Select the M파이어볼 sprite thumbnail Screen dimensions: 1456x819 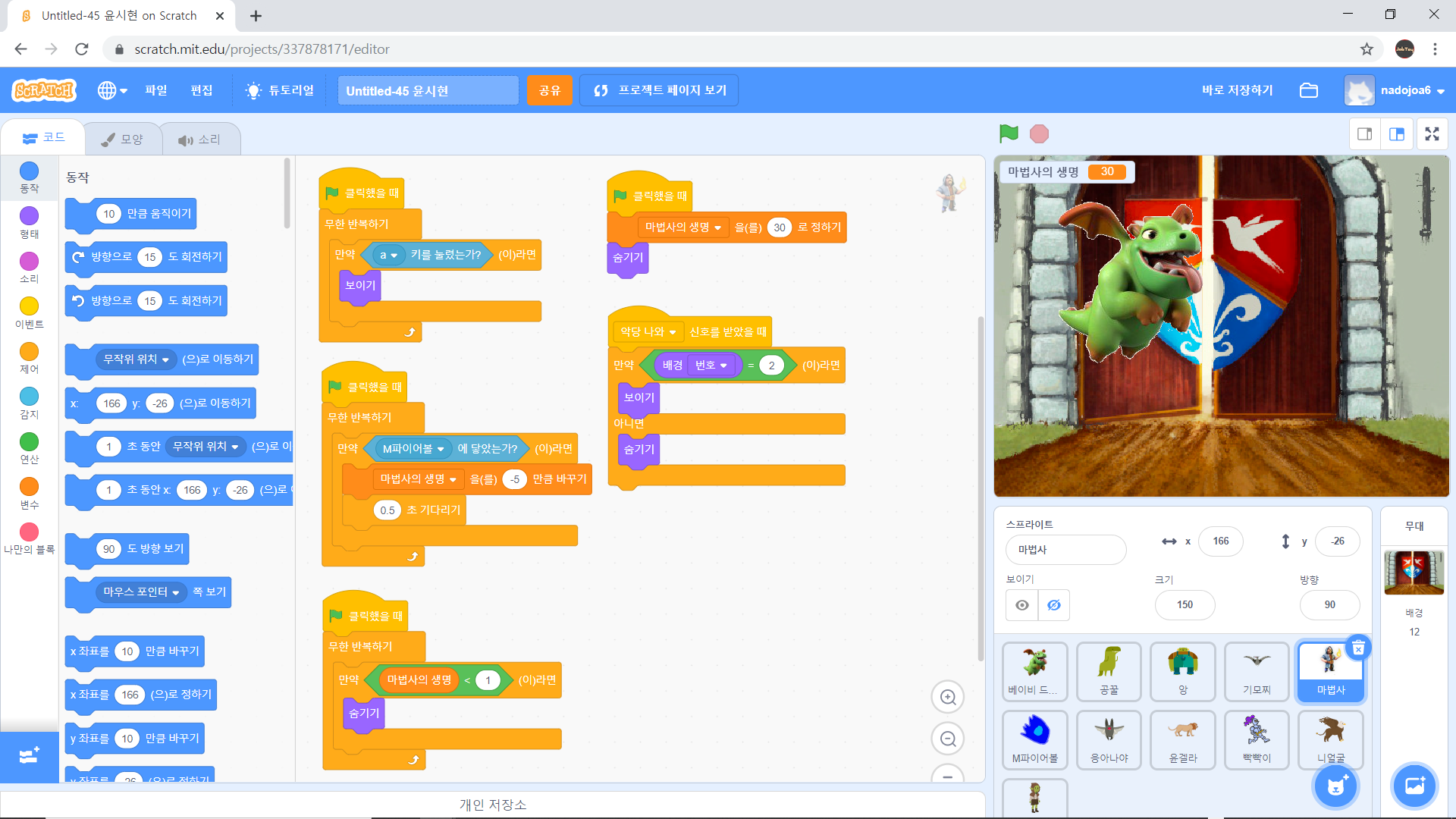(1034, 739)
